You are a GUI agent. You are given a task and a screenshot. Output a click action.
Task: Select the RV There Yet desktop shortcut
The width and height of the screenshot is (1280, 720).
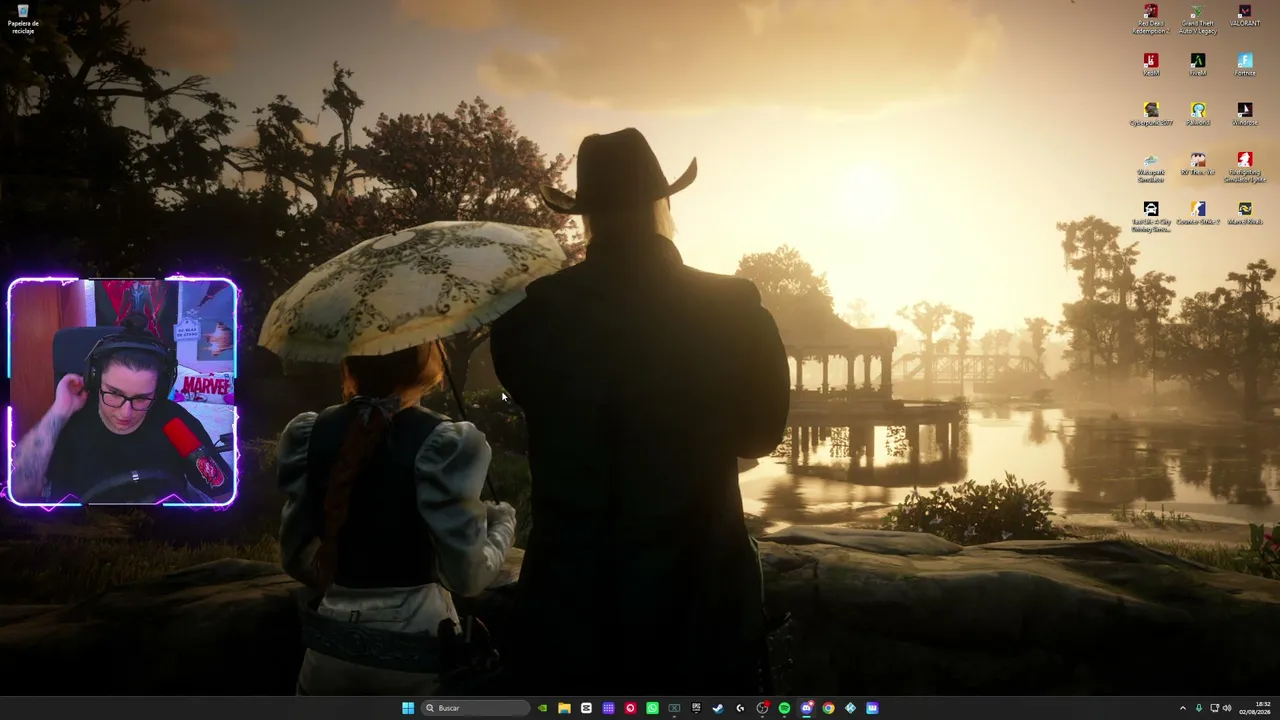click(x=1198, y=165)
